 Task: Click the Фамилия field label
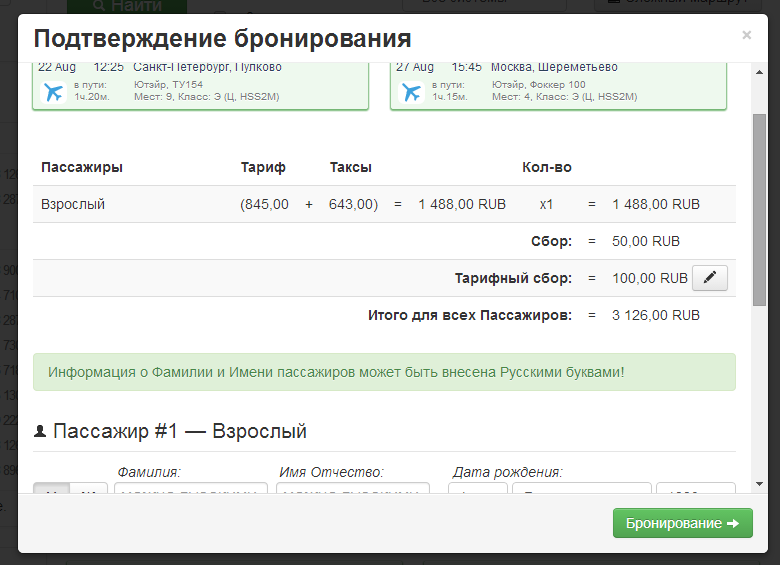pyautogui.click(x=149, y=472)
